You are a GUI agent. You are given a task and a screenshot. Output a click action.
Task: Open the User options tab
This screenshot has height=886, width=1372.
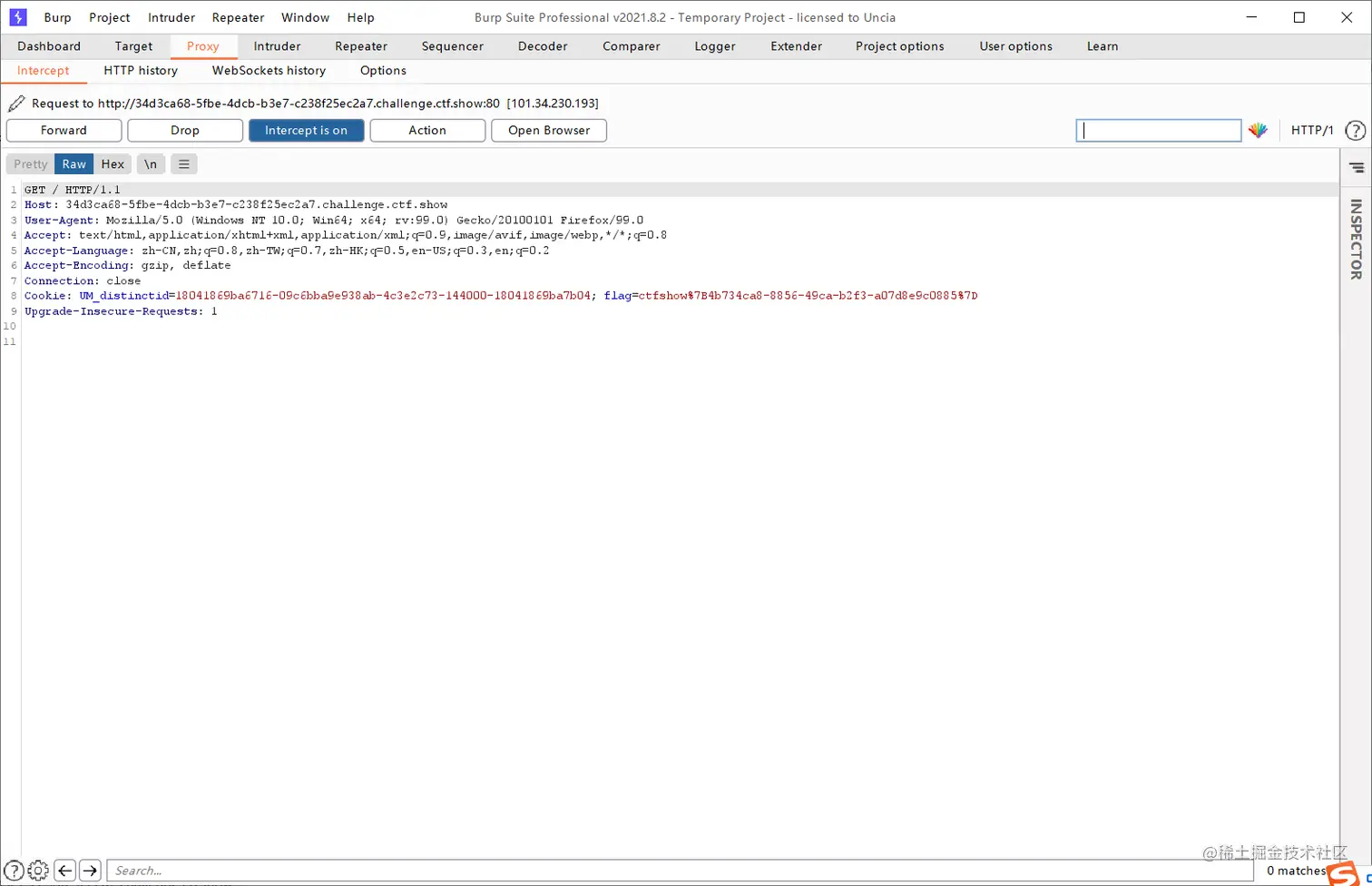click(1016, 46)
